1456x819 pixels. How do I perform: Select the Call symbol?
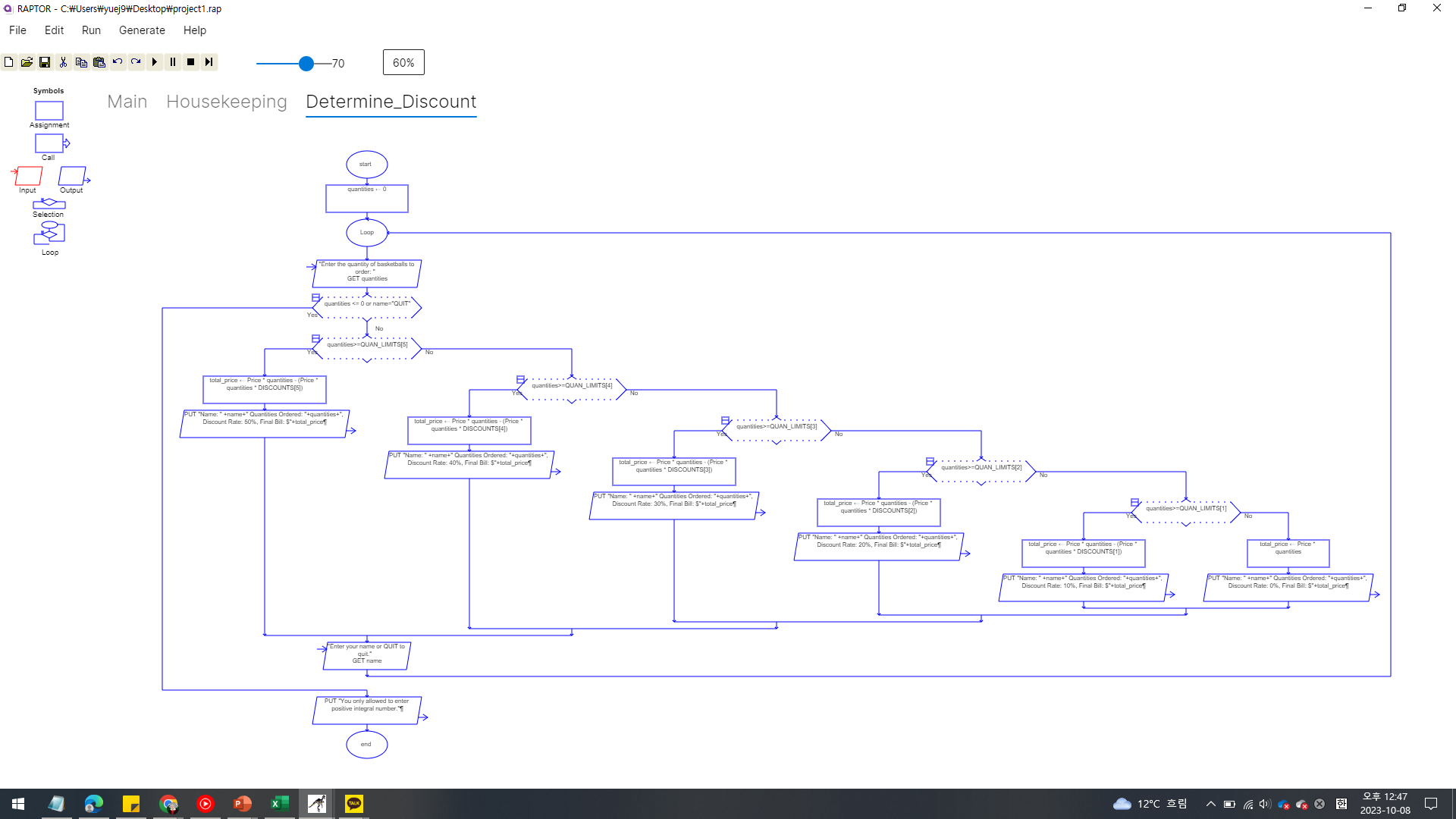[x=49, y=143]
